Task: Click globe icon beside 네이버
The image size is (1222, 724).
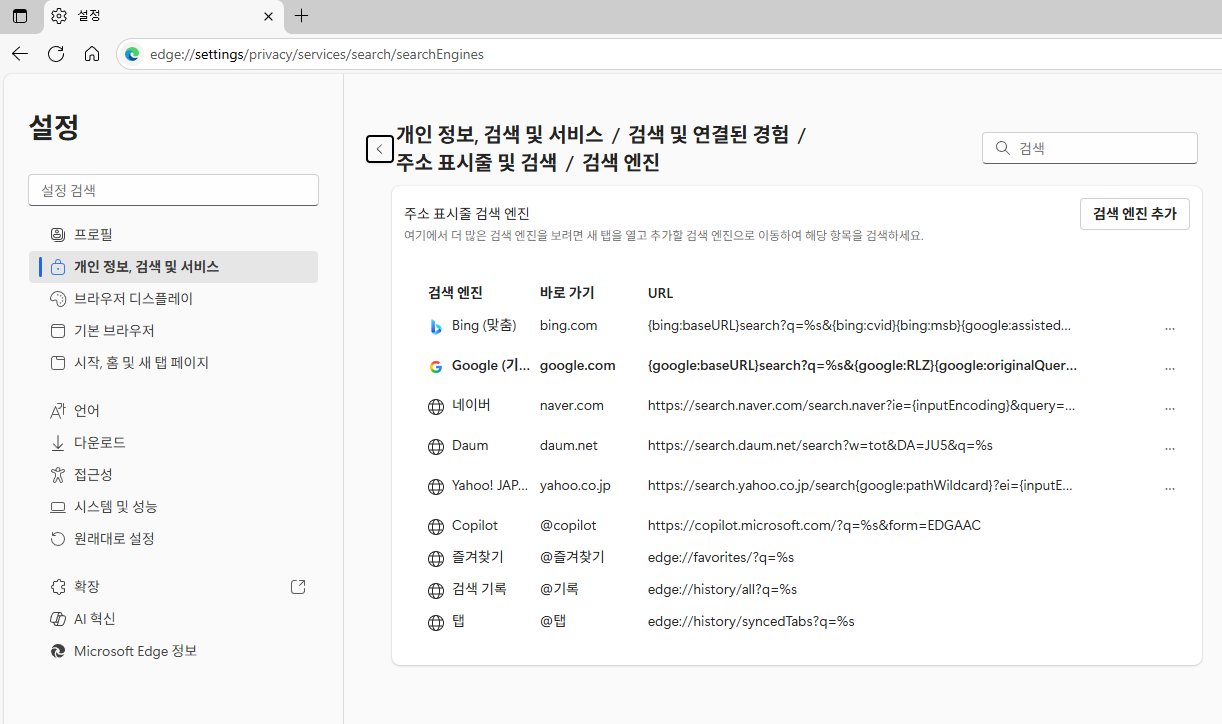Action: pyautogui.click(x=435, y=407)
